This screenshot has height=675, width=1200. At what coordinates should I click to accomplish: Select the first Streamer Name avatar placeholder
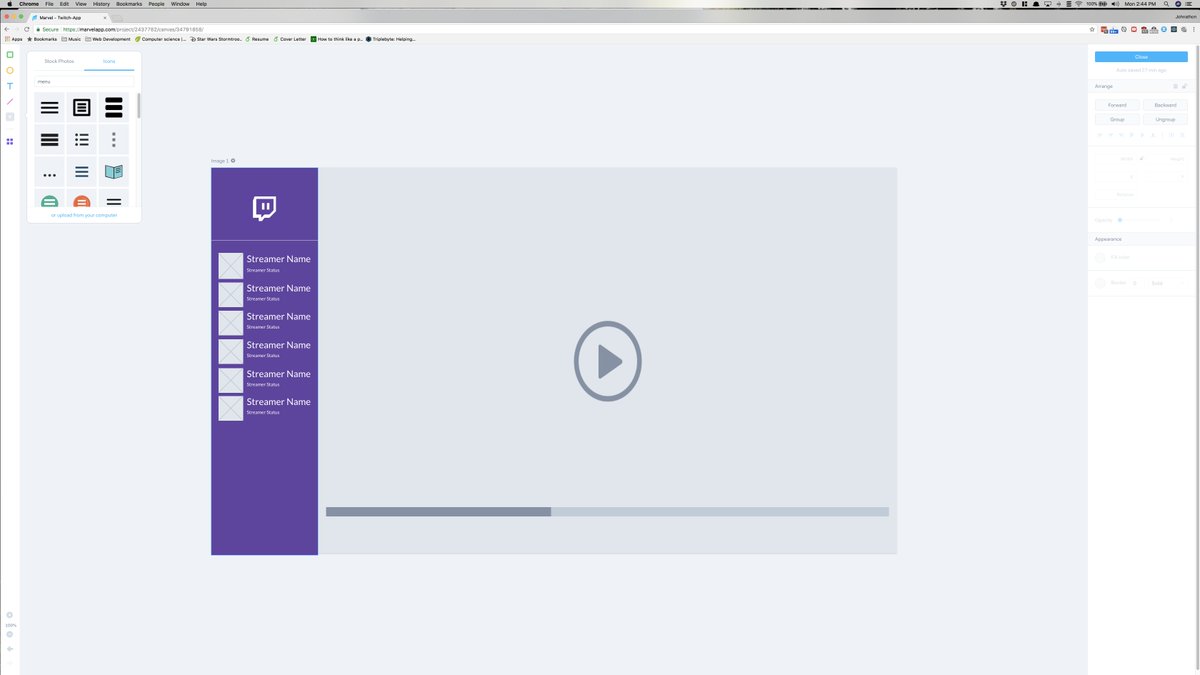231,265
